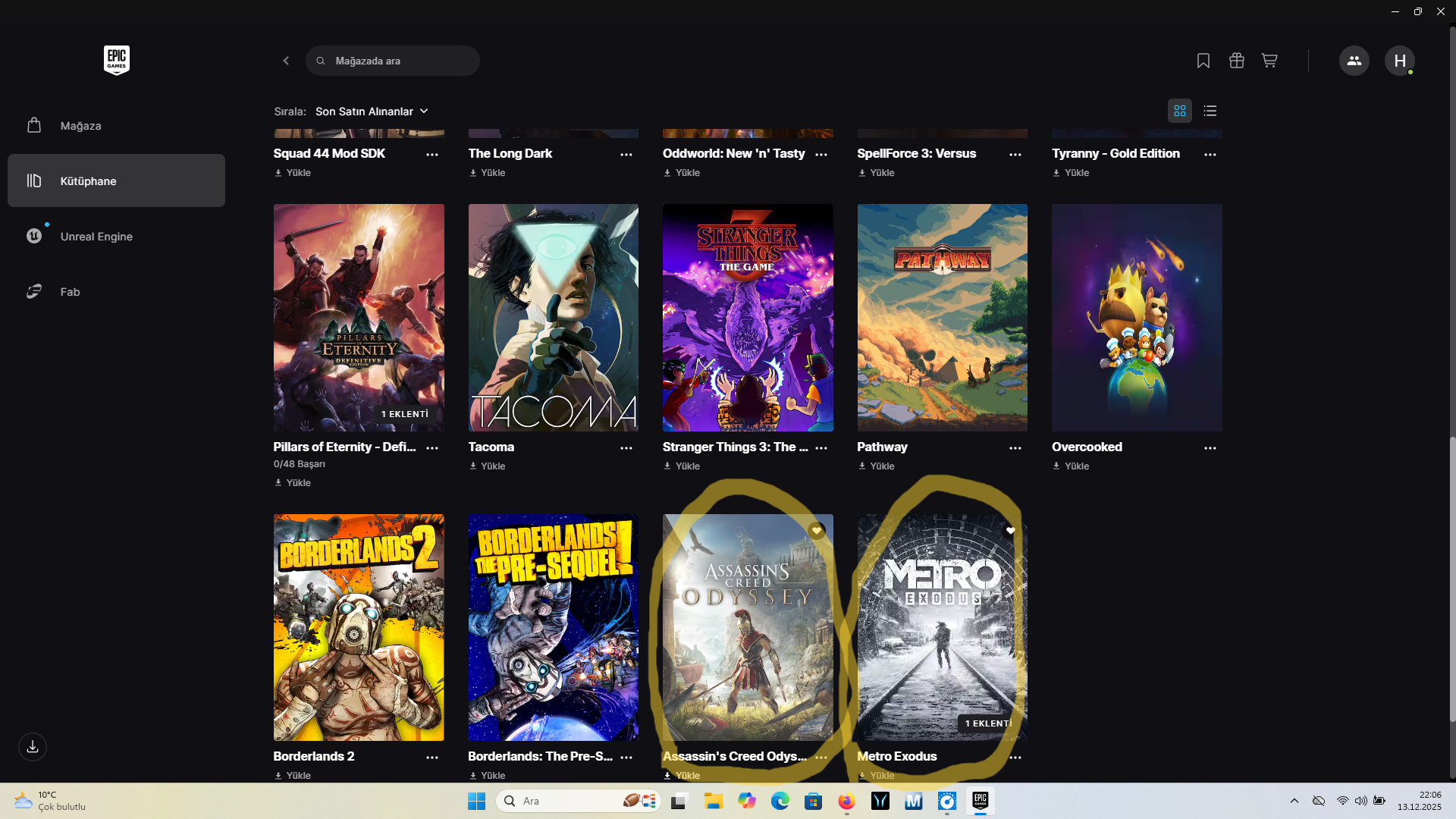Open Unreal Engine sidebar item
This screenshot has width=1456, height=819.
click(x=96, y=237)
